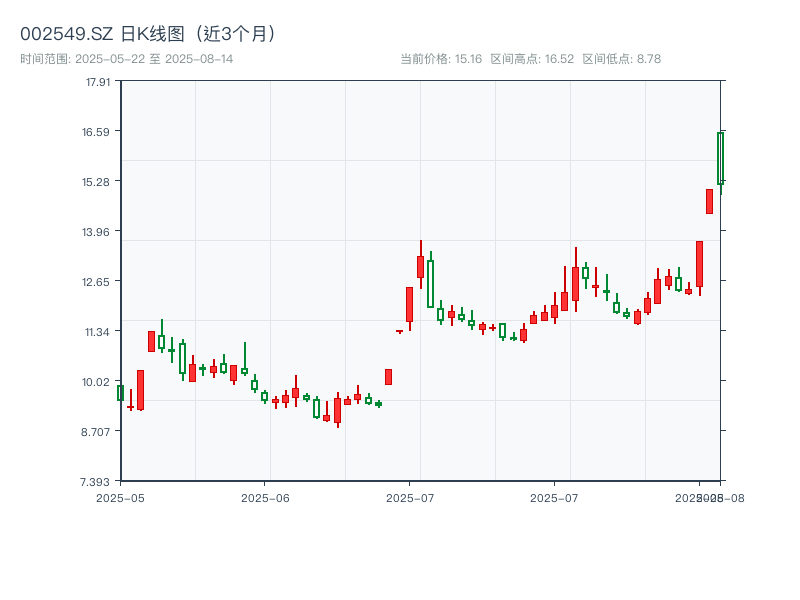Click the 区间高点 16.52 label
Viewport: 800px width, 600px height.
[x=532, y=59]
